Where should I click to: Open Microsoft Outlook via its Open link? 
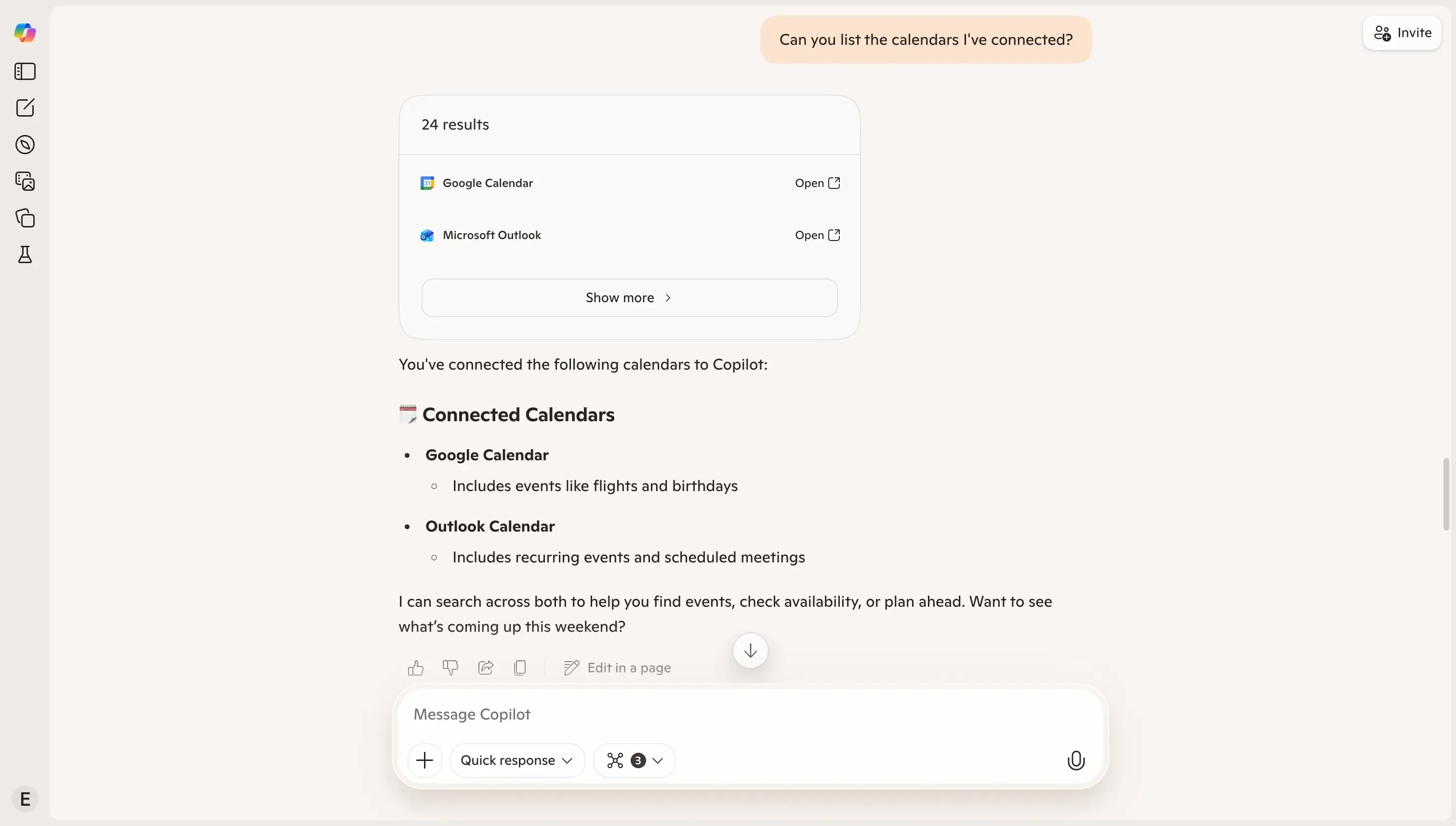[x=817, y=235]
